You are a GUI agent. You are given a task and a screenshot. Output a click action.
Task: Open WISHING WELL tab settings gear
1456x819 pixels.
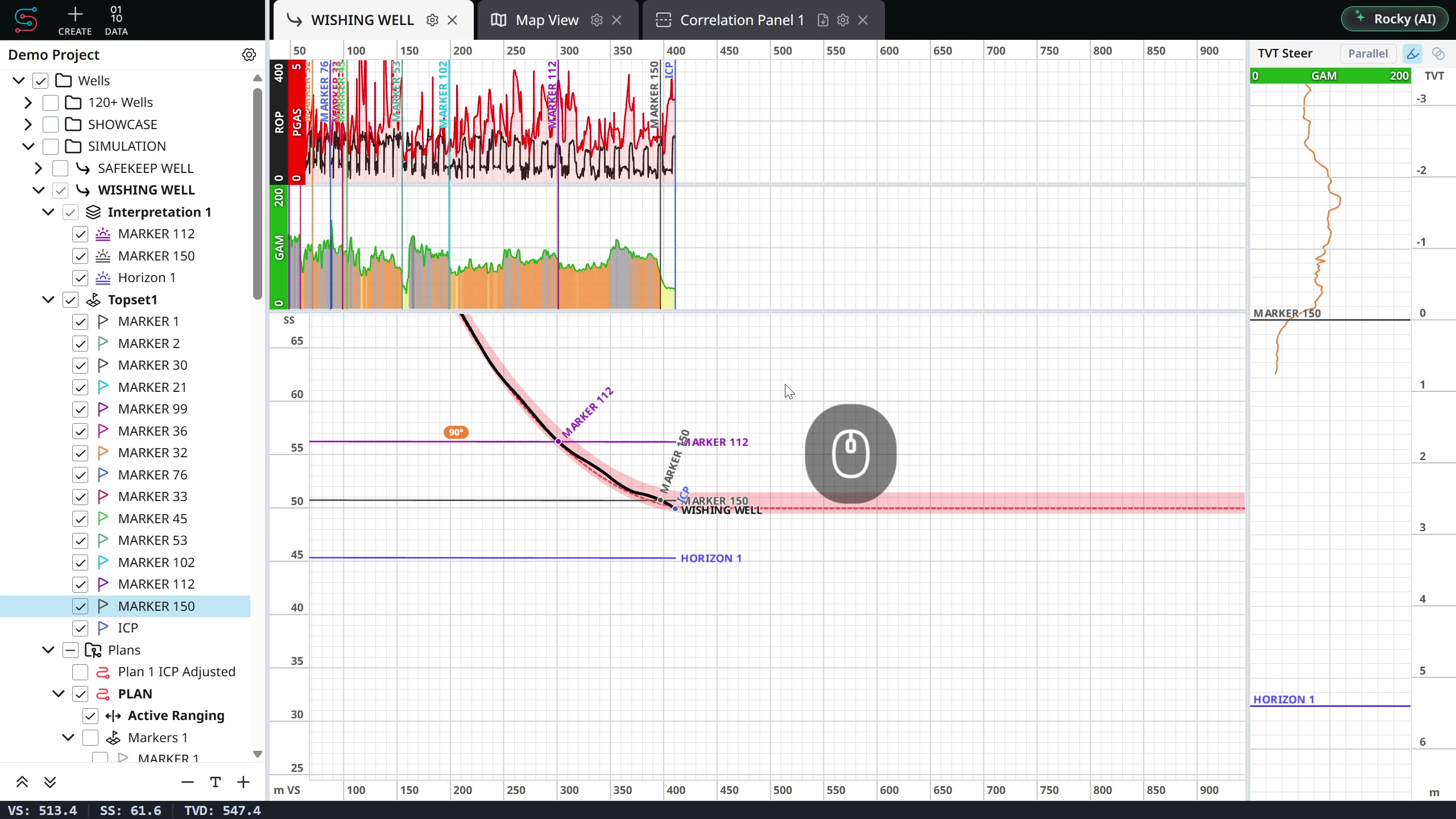(432, 20)
